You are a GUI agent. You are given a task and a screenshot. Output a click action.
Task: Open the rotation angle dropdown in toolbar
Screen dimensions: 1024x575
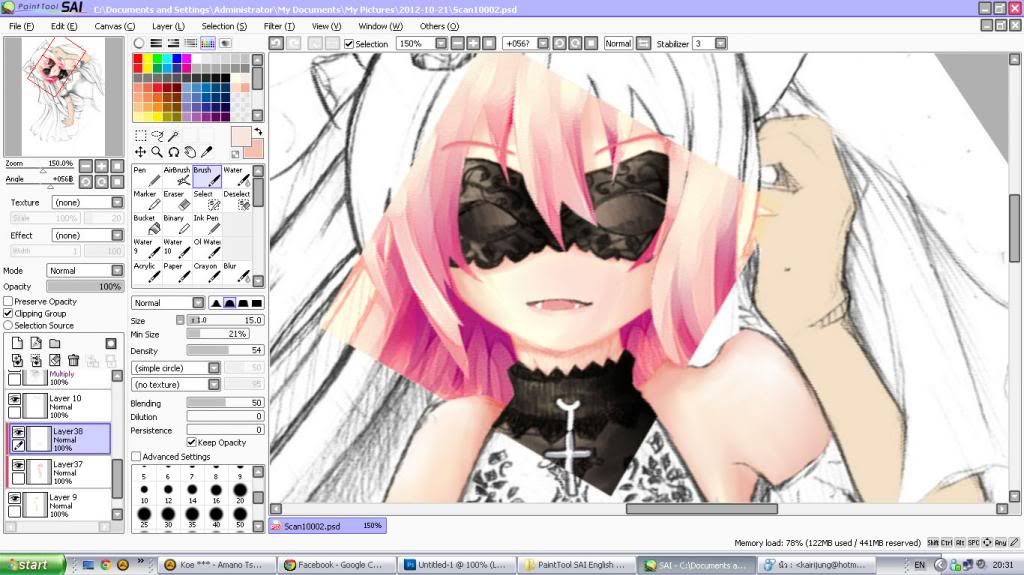tap(543, 44)
